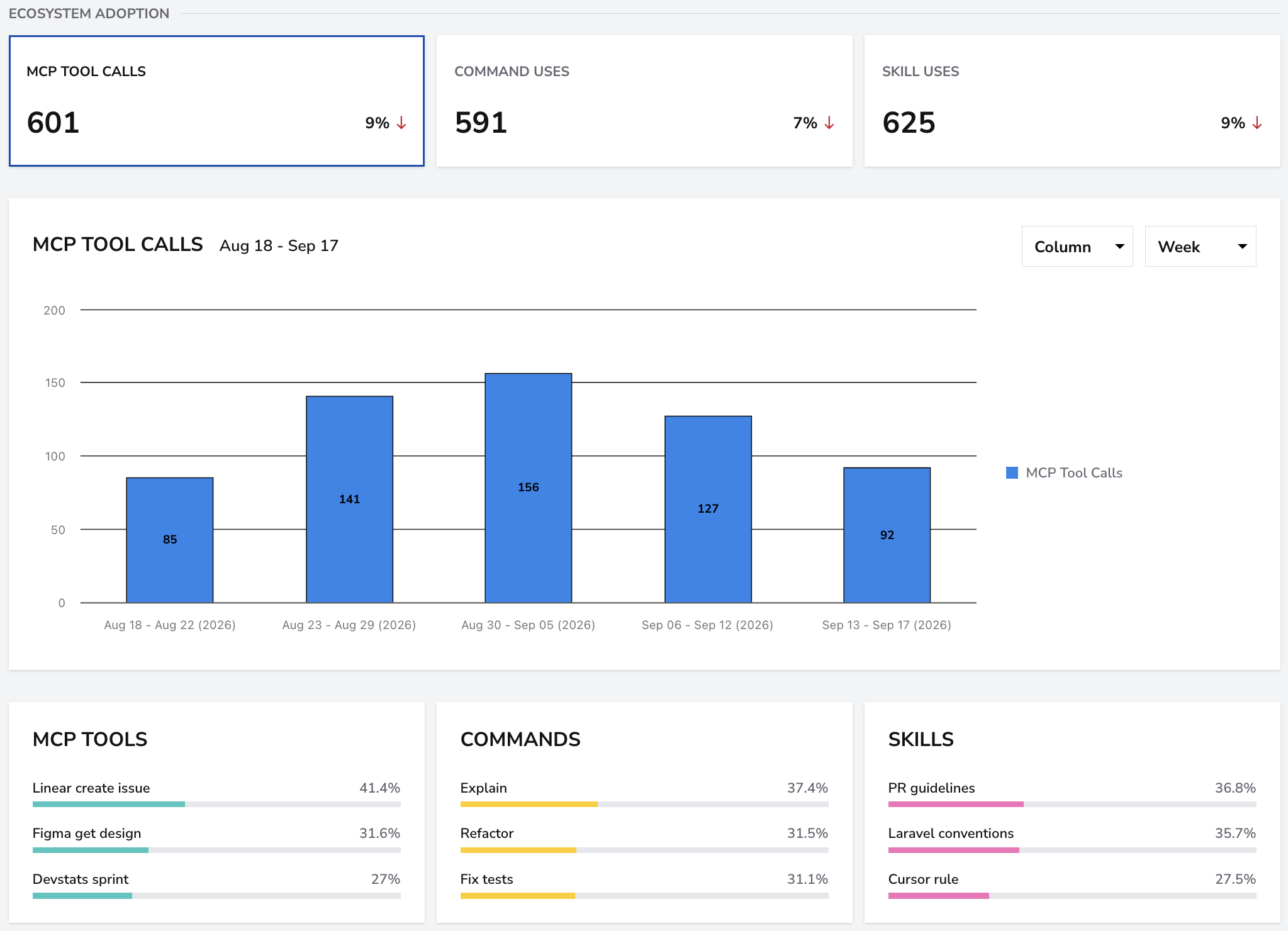Click the Figma get design progress bar
The image size is (1288, 931).
pos(216,850)
